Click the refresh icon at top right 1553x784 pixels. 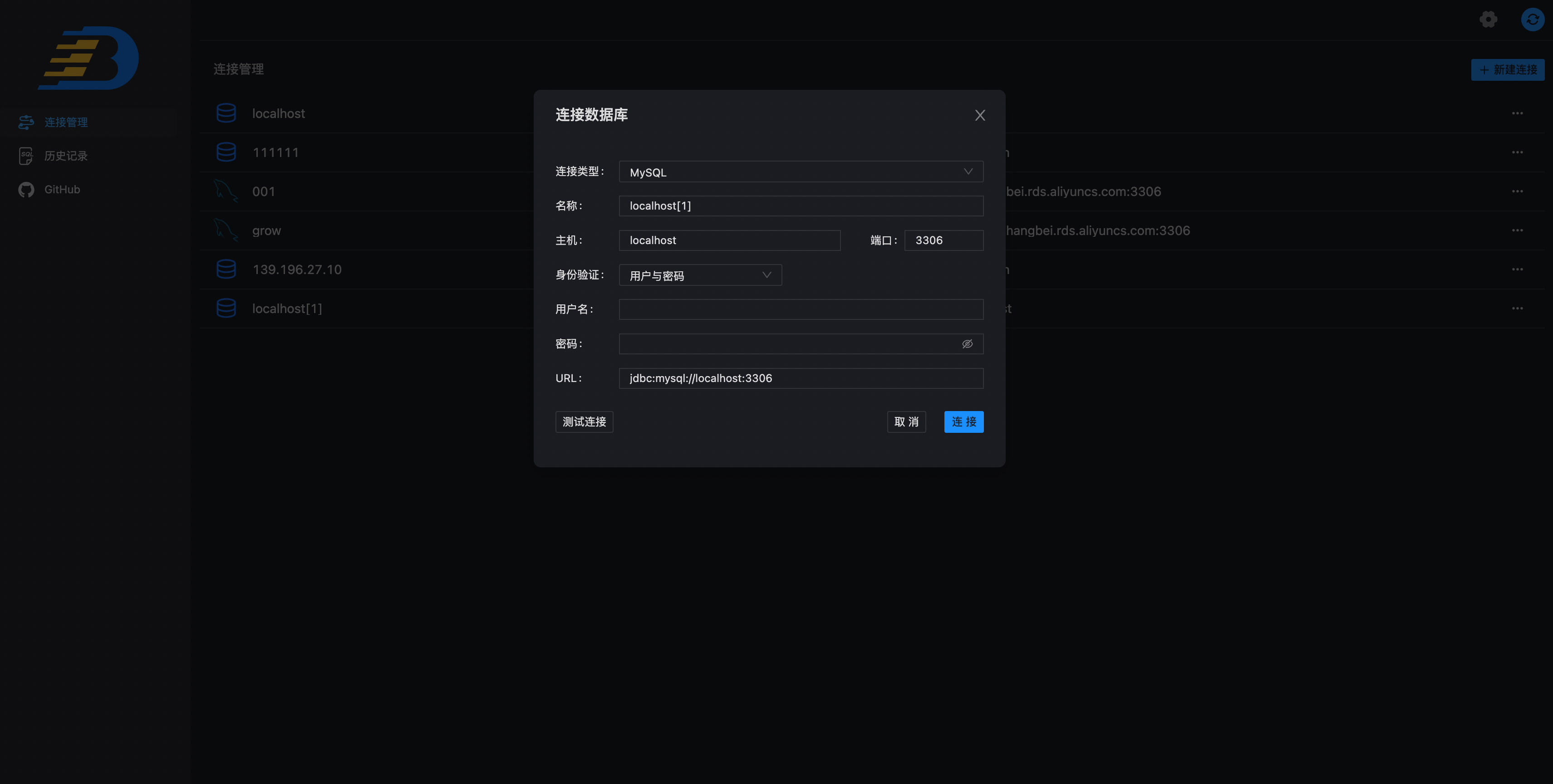pyautogui.click(x=1532, y=20)
